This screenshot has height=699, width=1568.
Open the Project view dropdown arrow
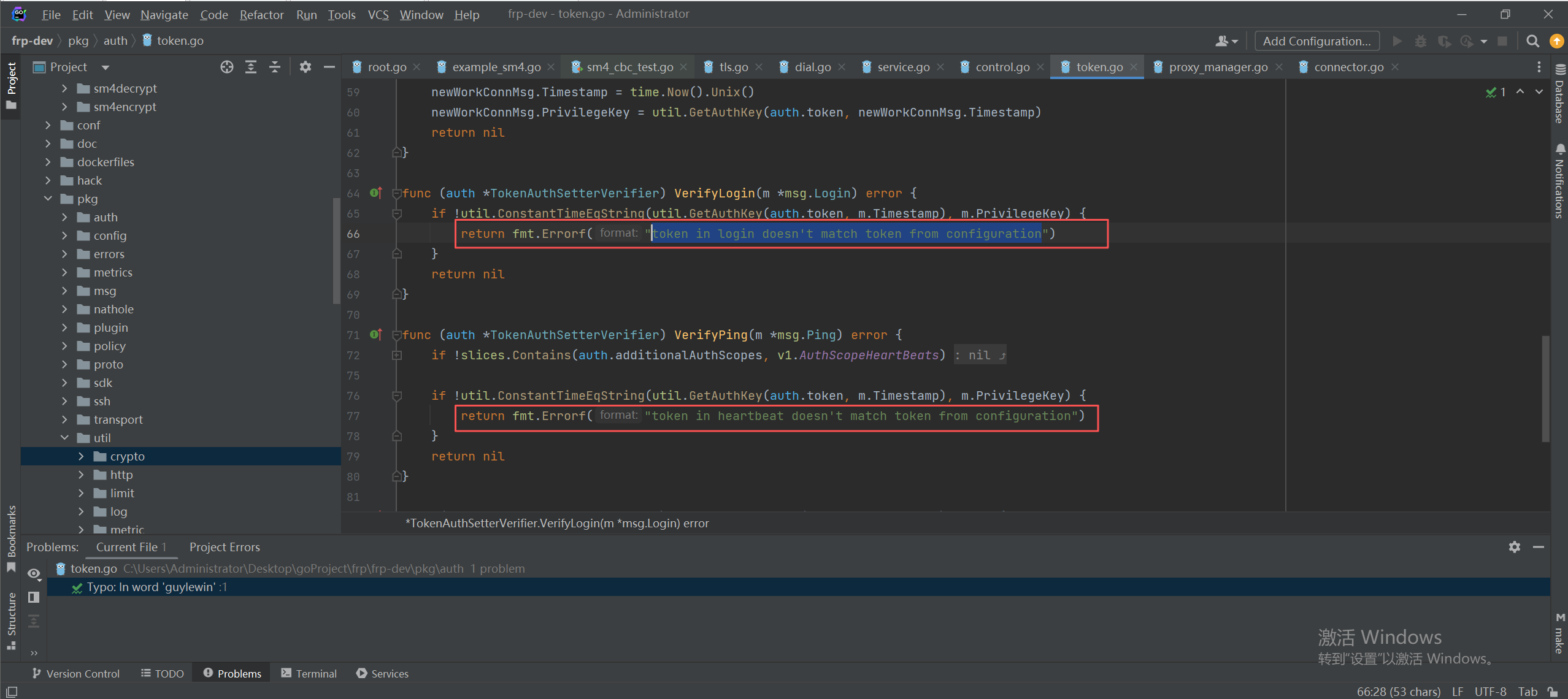pyautogui.click(x=106, y=67)
